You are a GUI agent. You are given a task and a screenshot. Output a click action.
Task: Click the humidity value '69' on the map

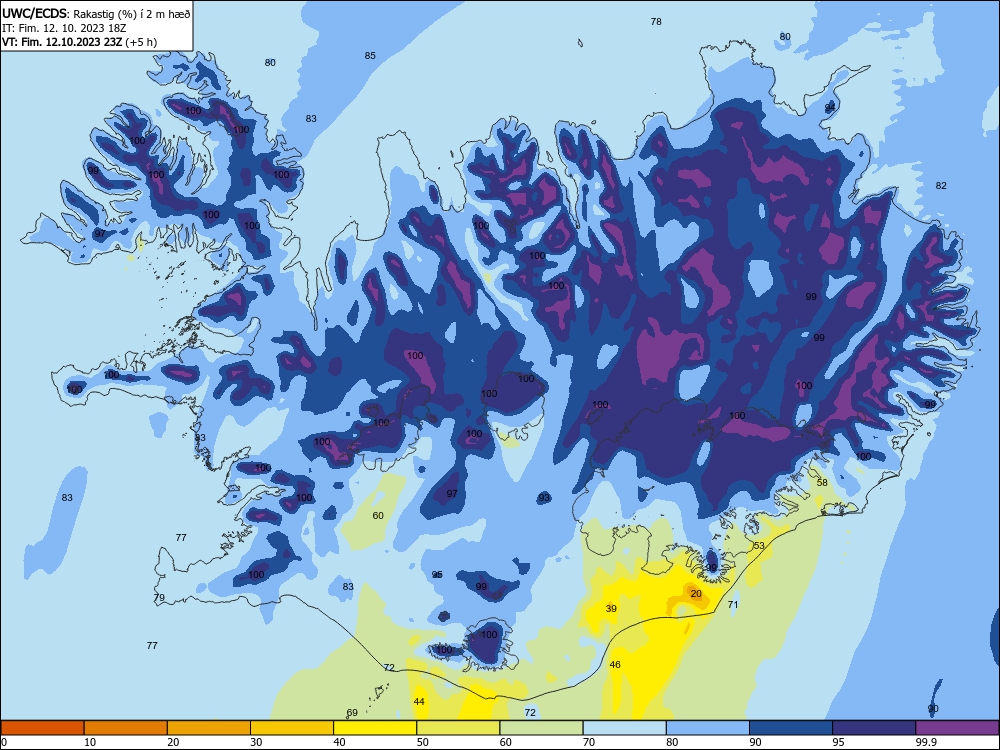(x=352, y=713)
